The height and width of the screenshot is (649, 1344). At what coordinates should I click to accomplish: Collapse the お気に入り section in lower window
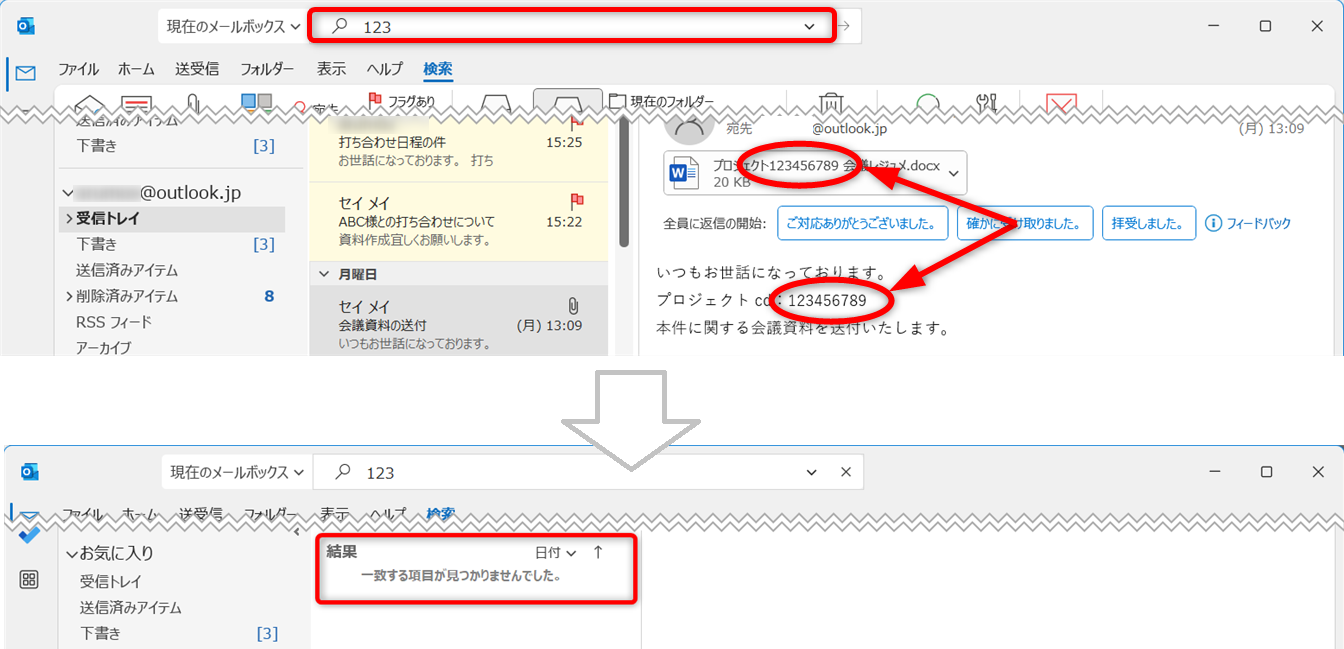72,553
